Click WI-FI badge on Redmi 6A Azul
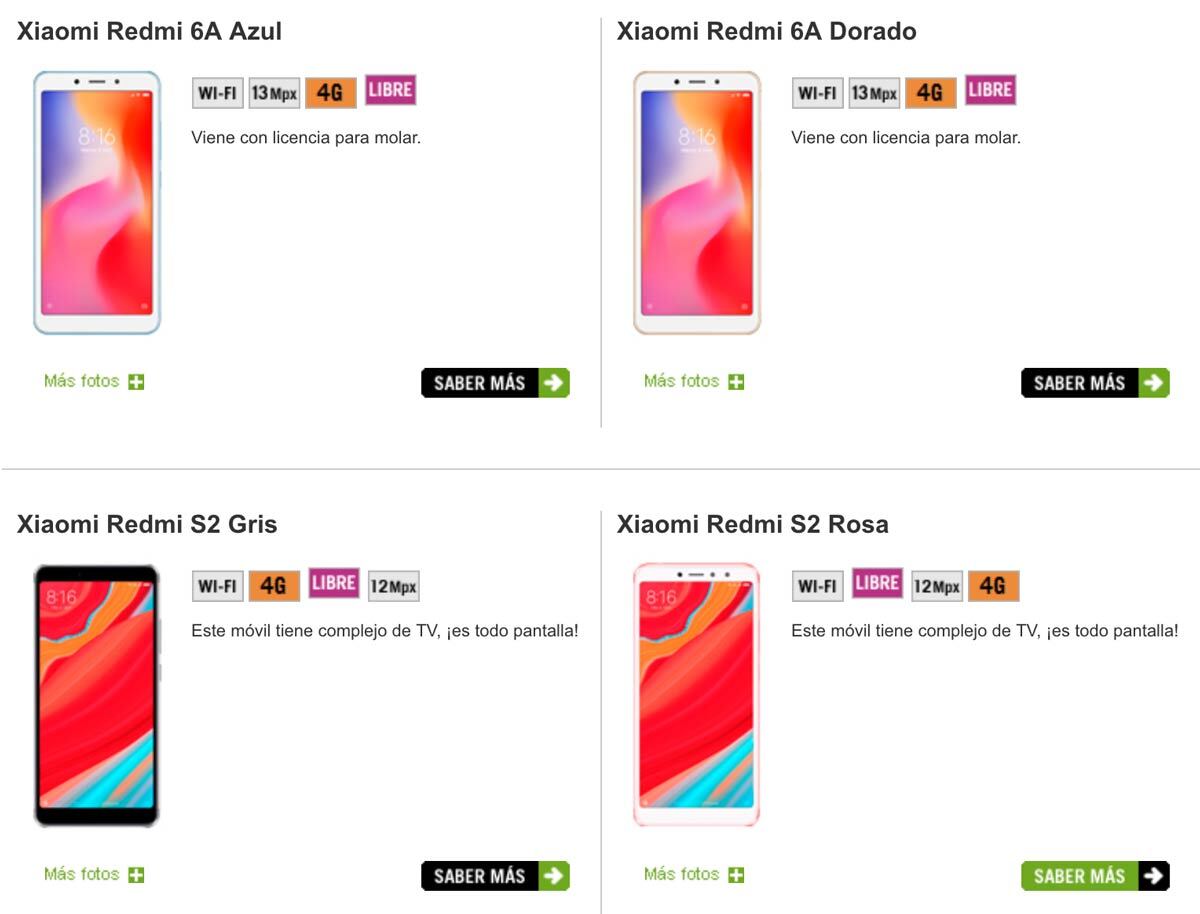The width and height of the screenshot is (1200, 914). click(x=217, y=93)
